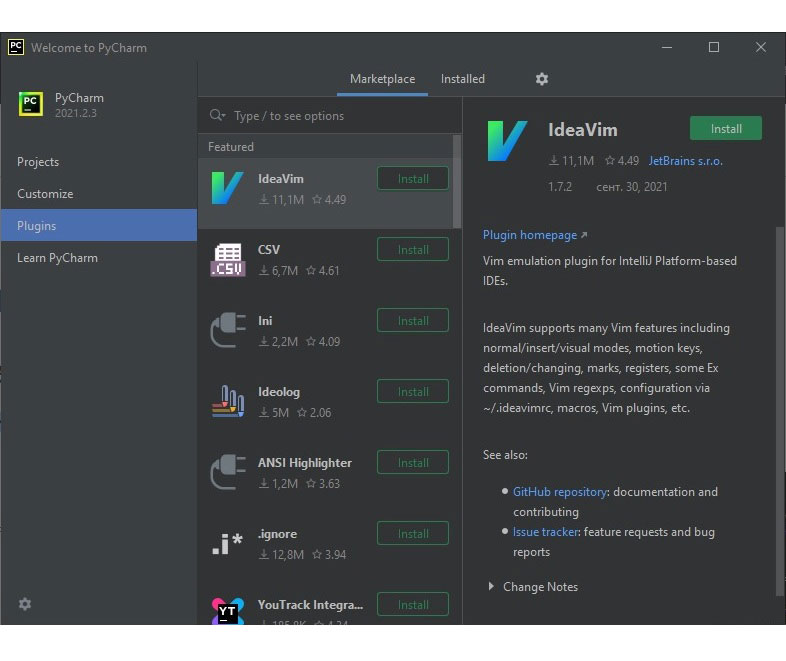Click the Featured section header

(x=231, y=147)
